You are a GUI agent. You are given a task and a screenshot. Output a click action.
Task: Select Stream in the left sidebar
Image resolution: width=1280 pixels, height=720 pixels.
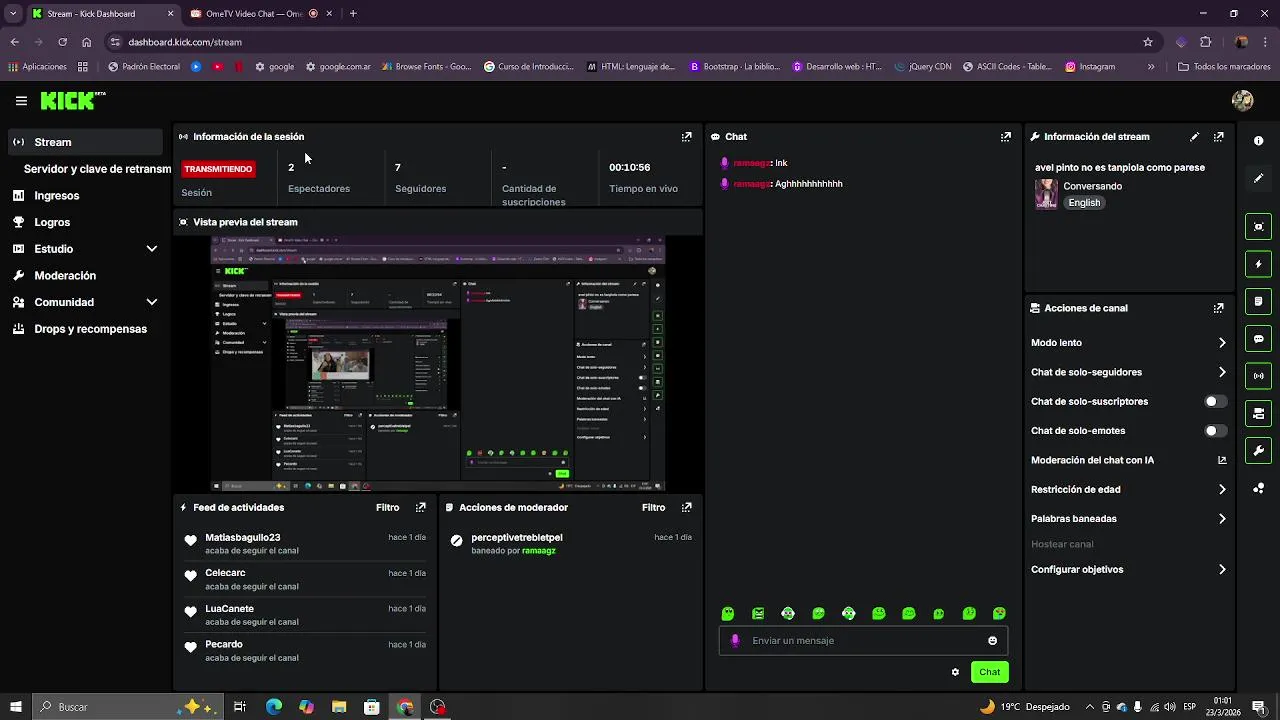point(86,142)
